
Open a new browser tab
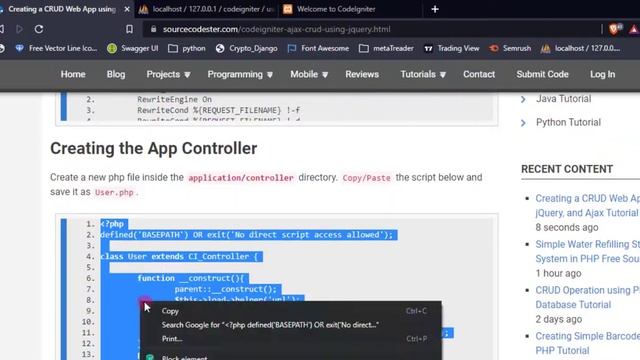point(435,9)
